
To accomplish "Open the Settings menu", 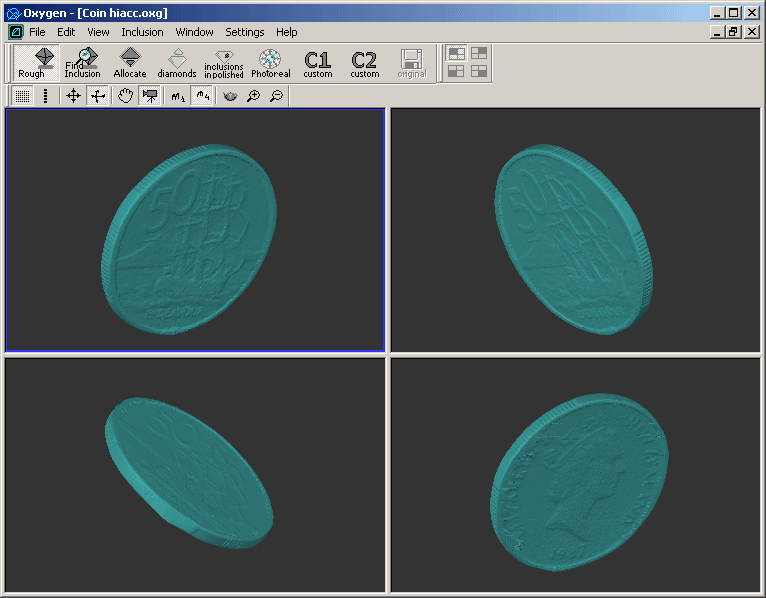I will point(244,32).
